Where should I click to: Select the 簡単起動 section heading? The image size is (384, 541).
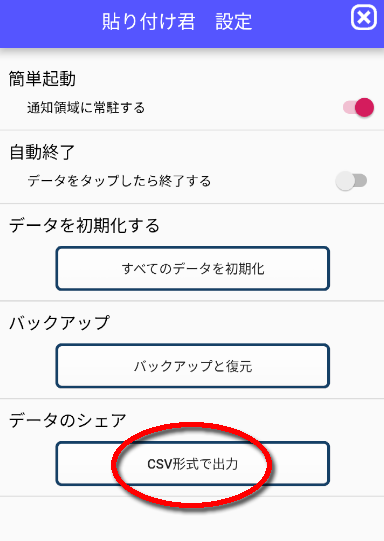point(42,79)
